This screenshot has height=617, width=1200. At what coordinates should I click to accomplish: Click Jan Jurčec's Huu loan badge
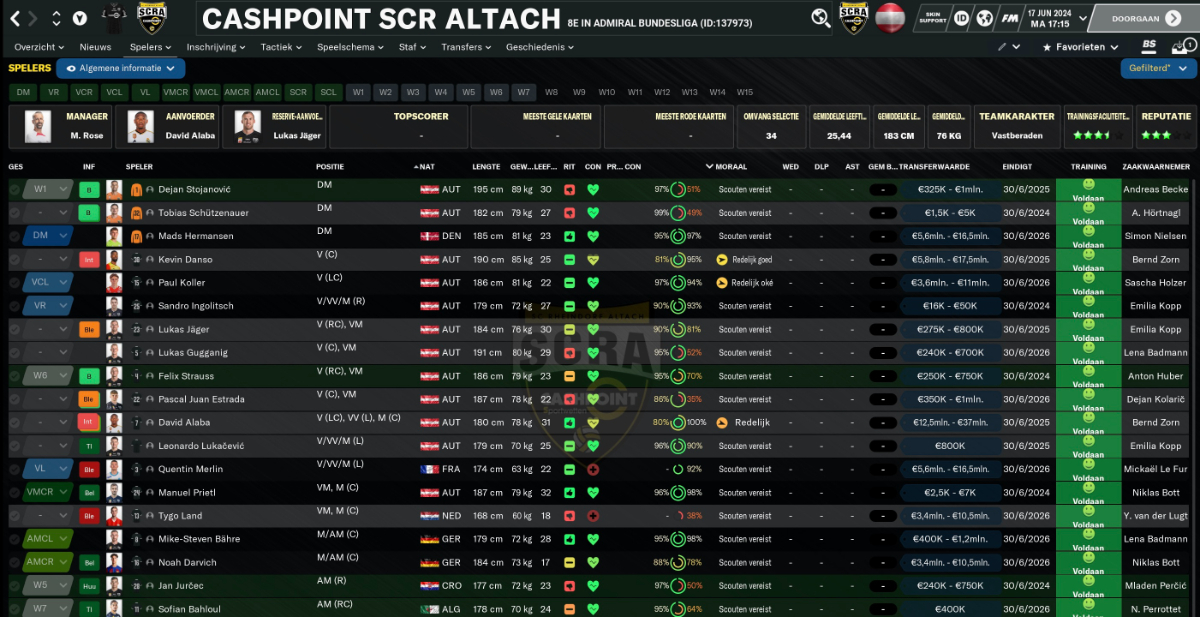pyautogui.click(x=90, y=586)
